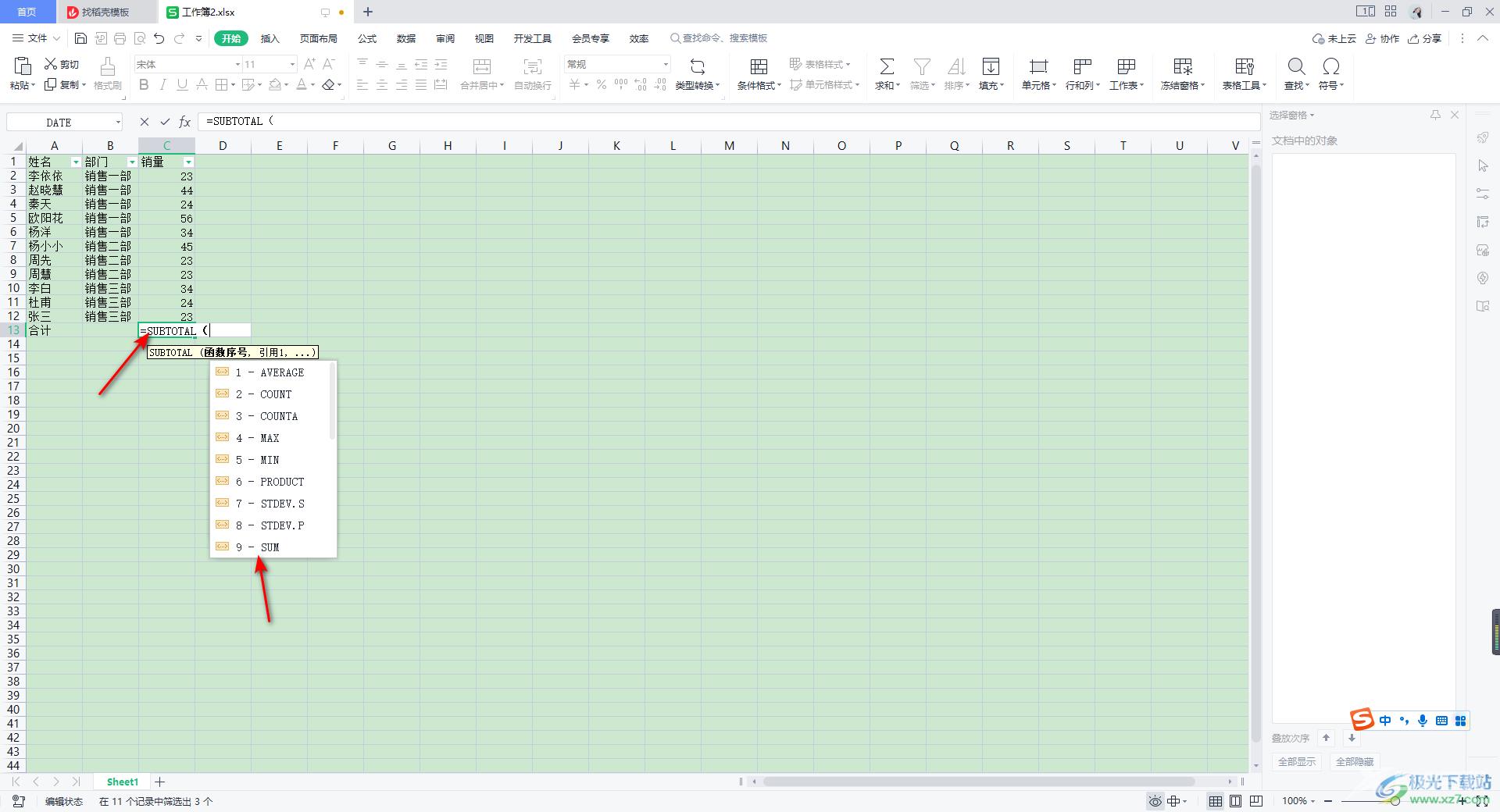Click the Redo arrow
The width and height of the screenshot is (1500, 812).
(180, 38)
